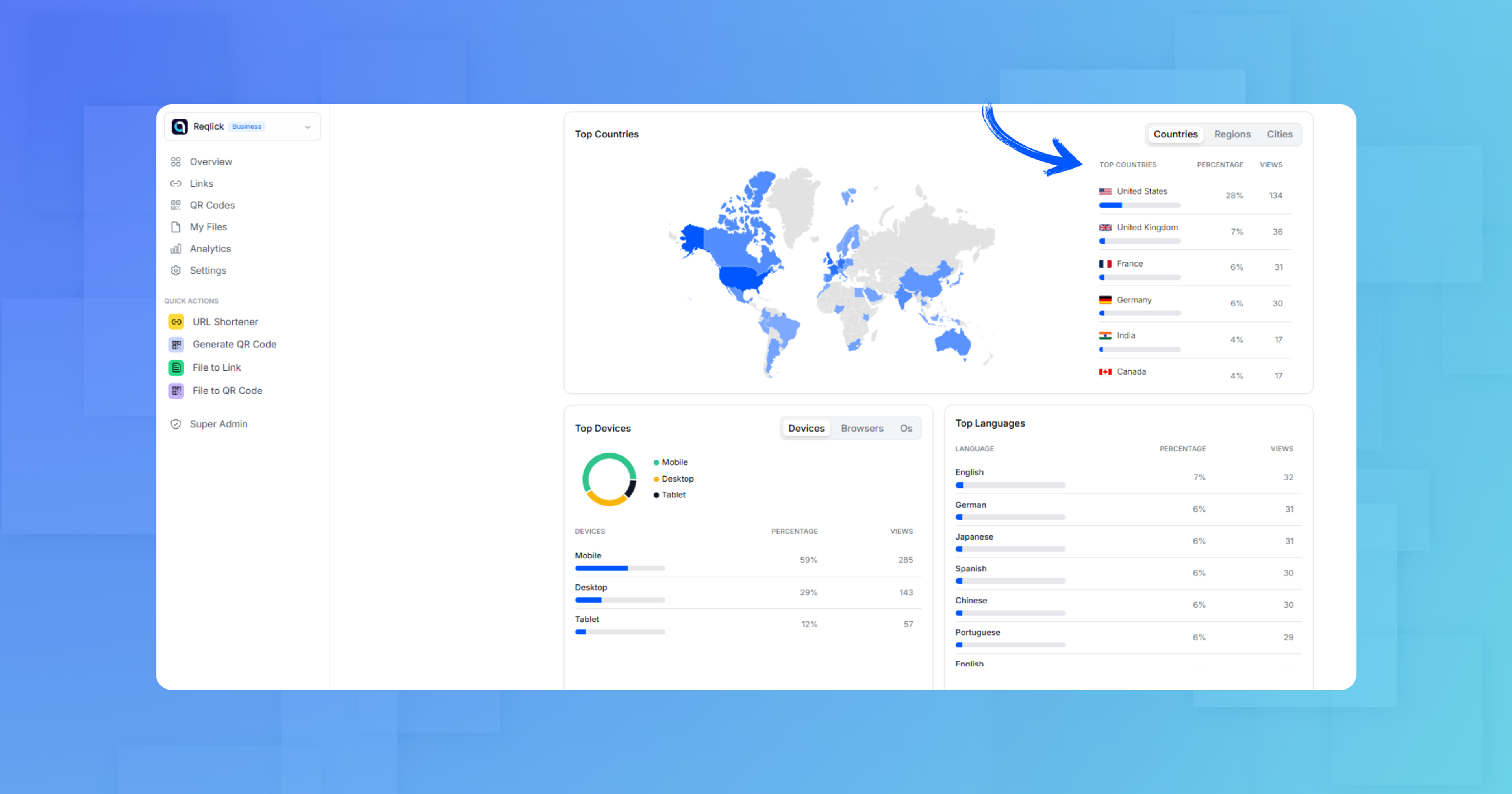This screenshot has height=794, width=1512.
Task: Open the Reqlick workspace dropdown chevron
Action: 308,127
